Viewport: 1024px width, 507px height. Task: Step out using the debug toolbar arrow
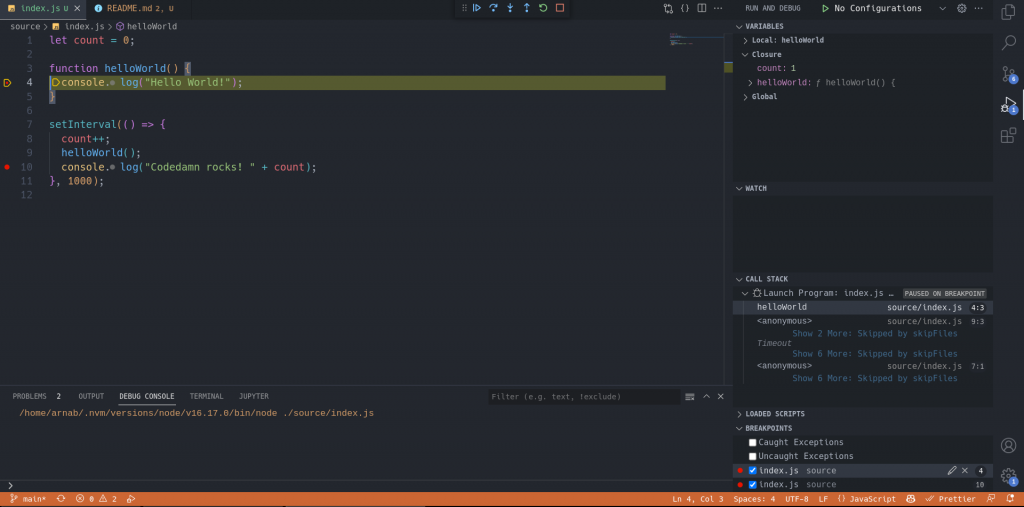(526, 8)
